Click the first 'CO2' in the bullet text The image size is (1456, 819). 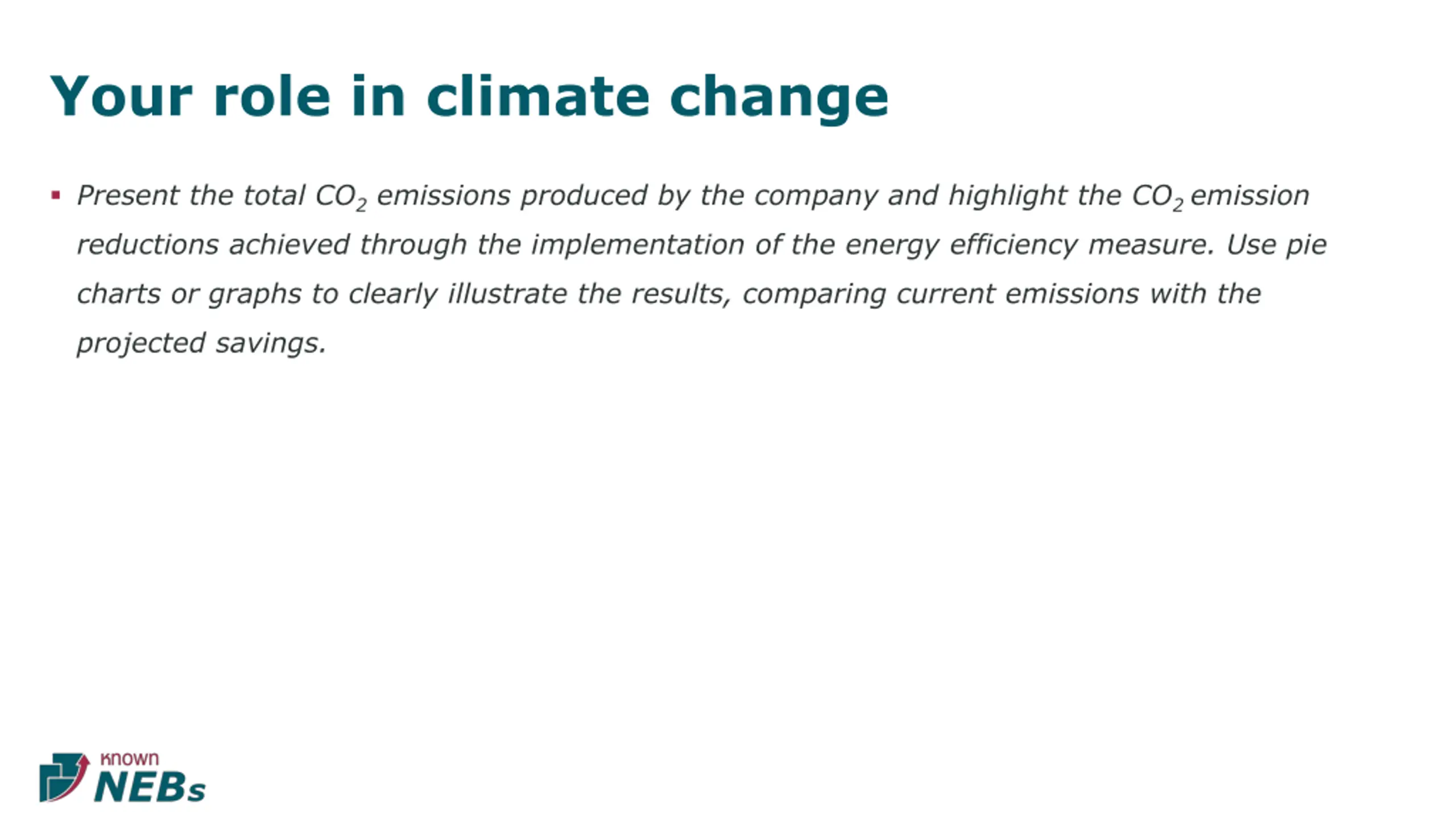tap(341, 197)
